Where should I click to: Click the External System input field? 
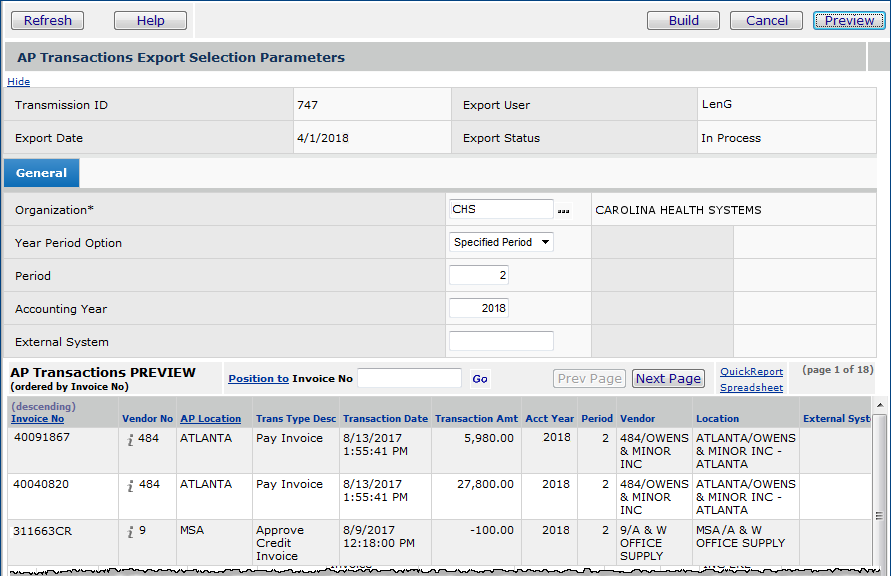(501, 341)
